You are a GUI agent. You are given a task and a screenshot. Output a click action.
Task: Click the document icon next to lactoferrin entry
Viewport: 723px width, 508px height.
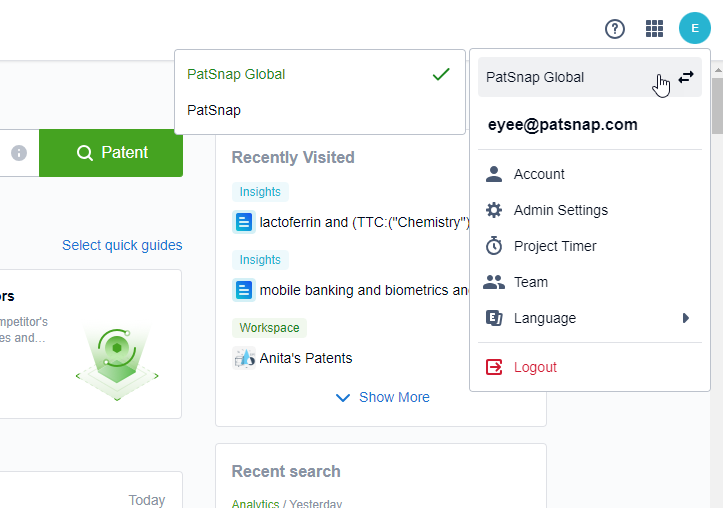tap(244, 222)
